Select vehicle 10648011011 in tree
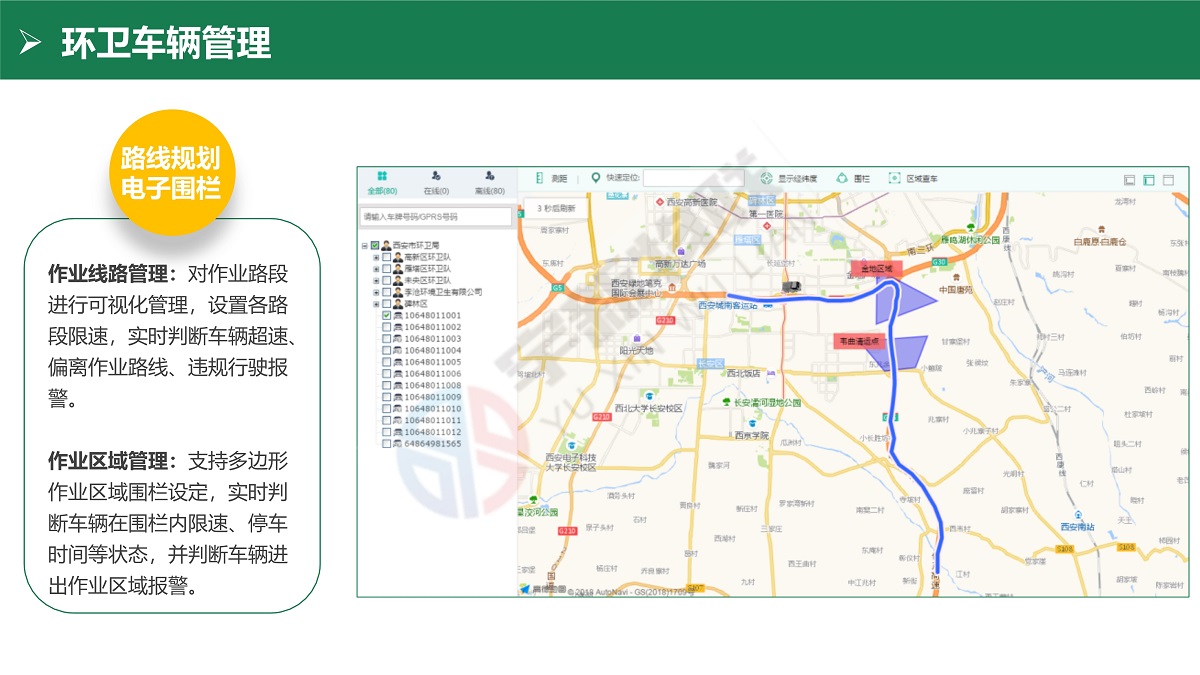Image resolution: width=1200 pixels, height=675 pixels. pos(433,420)
